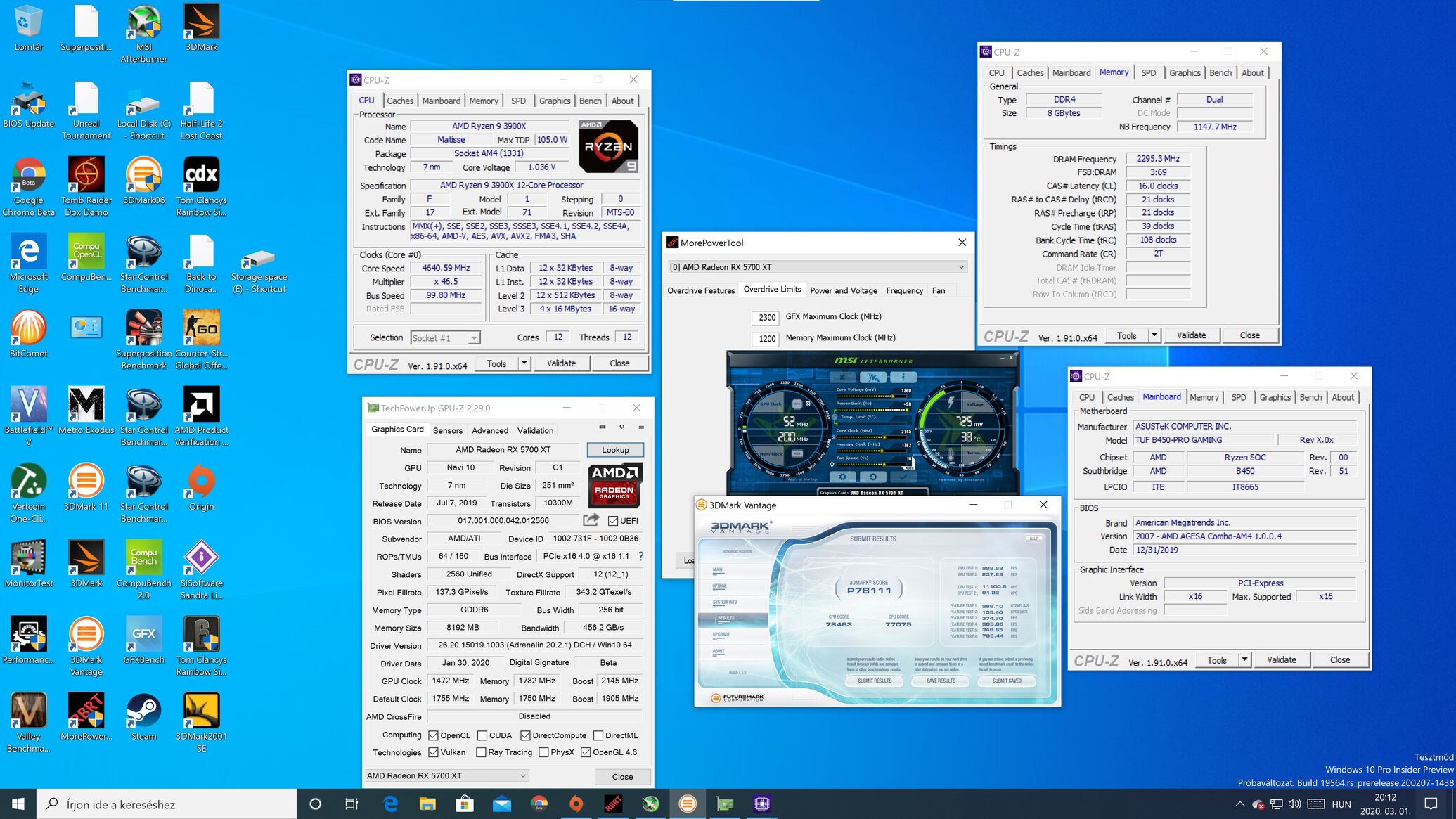
Task: Open the Advanced tab in GPU-Z
Action: (x=490, y=430)
